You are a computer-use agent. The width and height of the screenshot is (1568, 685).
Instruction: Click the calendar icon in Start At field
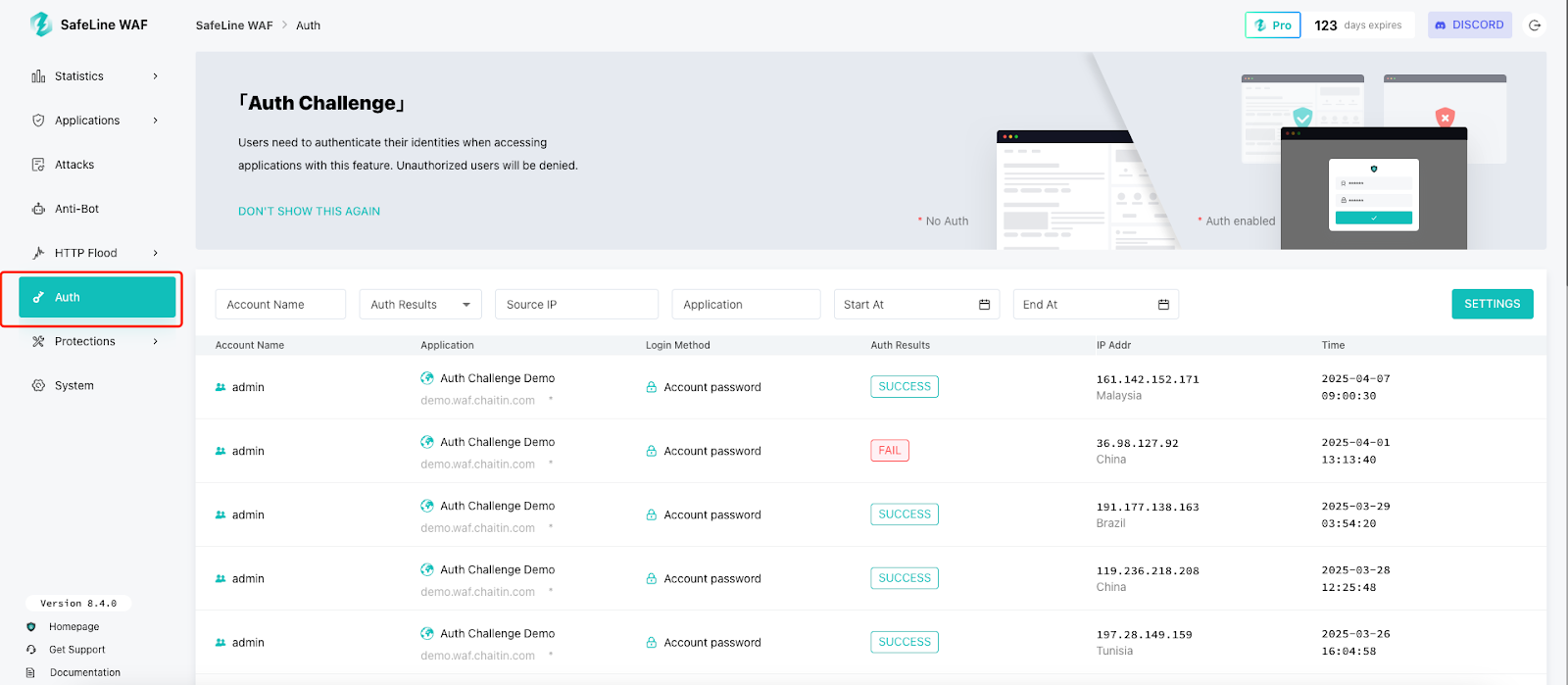(984, 305)
